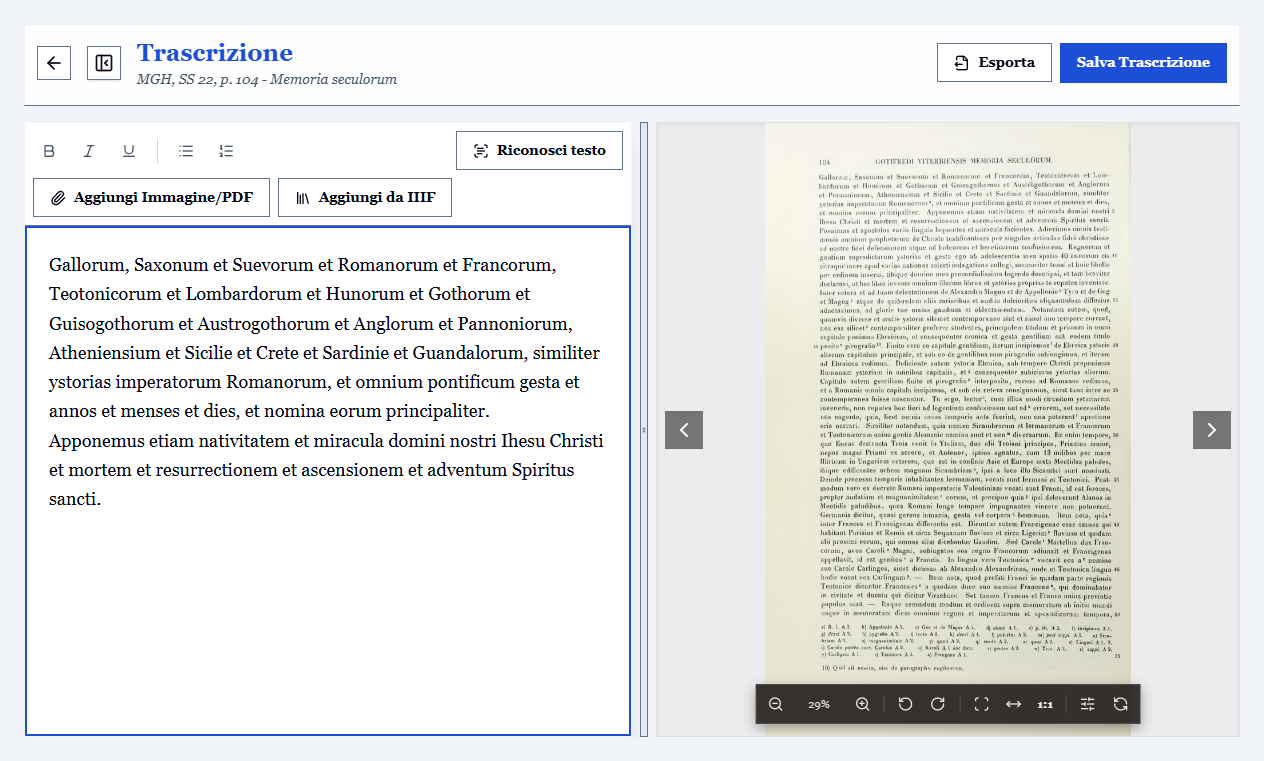Zoom out of the page image
1264x761 pixels.
coord(776,704)
